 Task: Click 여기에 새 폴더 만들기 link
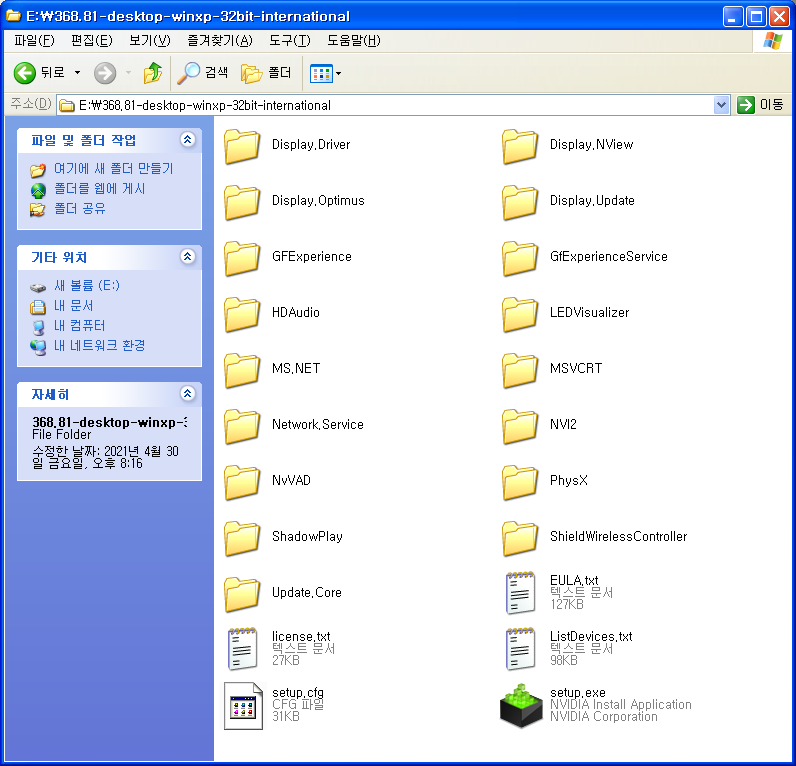coord(114,169)
